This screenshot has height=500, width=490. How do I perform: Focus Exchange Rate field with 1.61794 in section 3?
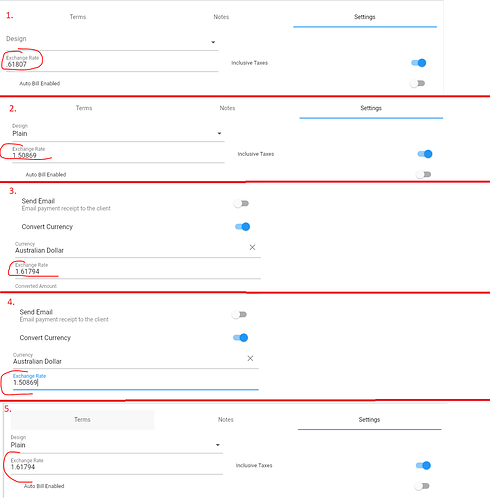[138, 269]
